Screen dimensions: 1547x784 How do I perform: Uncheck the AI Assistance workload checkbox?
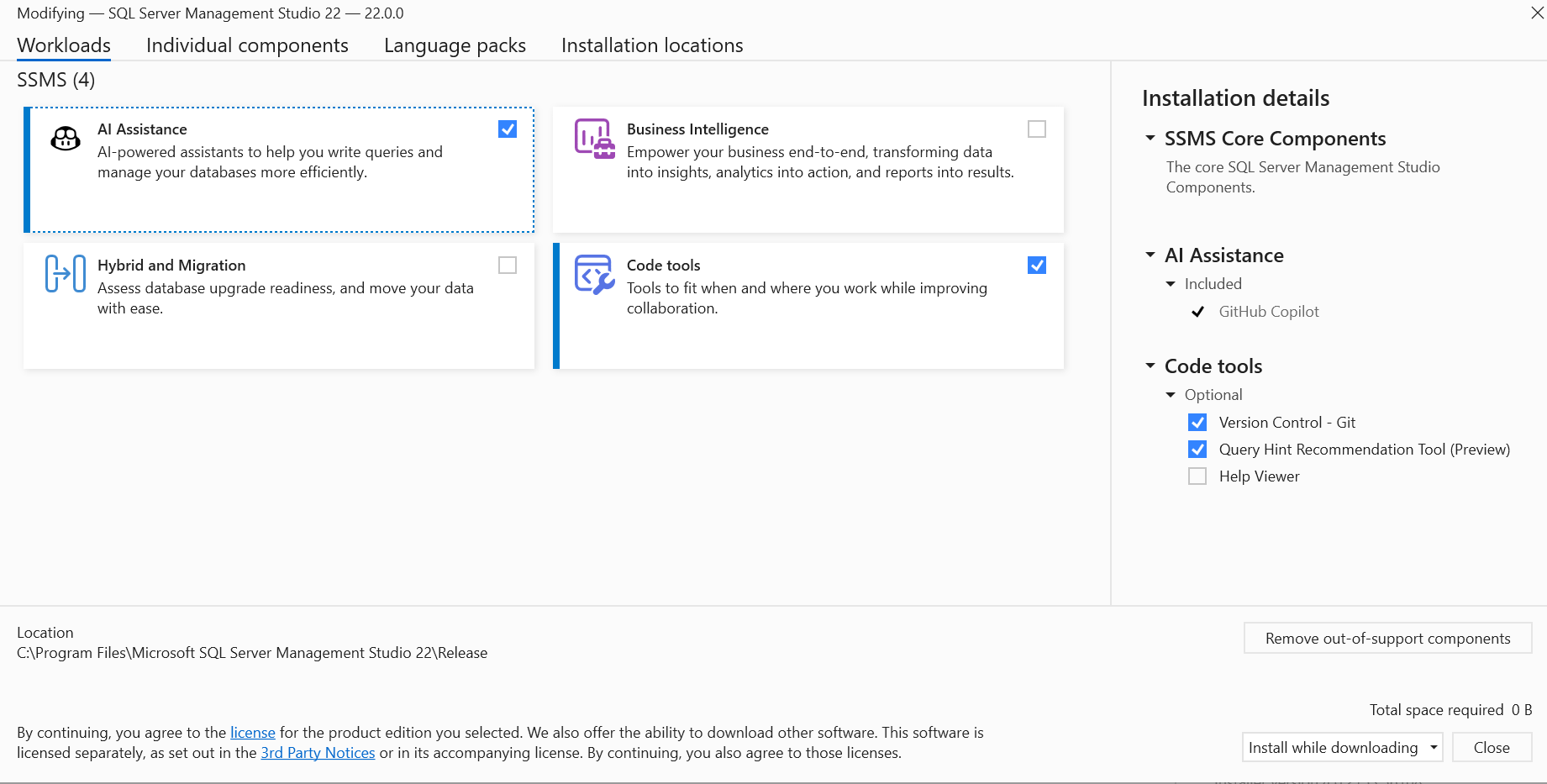click(508, 129)
